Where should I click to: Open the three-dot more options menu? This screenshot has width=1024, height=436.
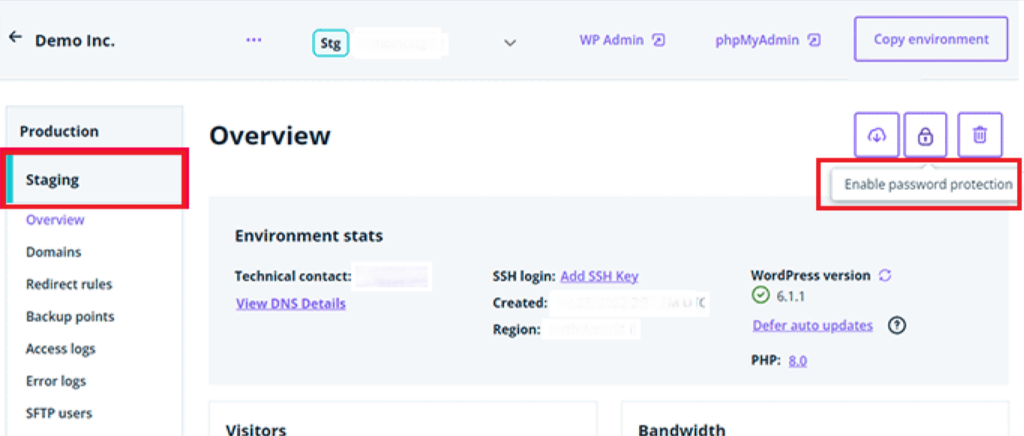pos(254,40)
